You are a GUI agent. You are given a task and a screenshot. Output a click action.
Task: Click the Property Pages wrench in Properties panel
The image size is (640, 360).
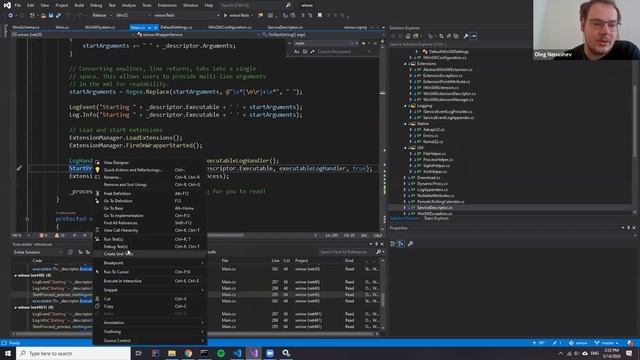410,244
